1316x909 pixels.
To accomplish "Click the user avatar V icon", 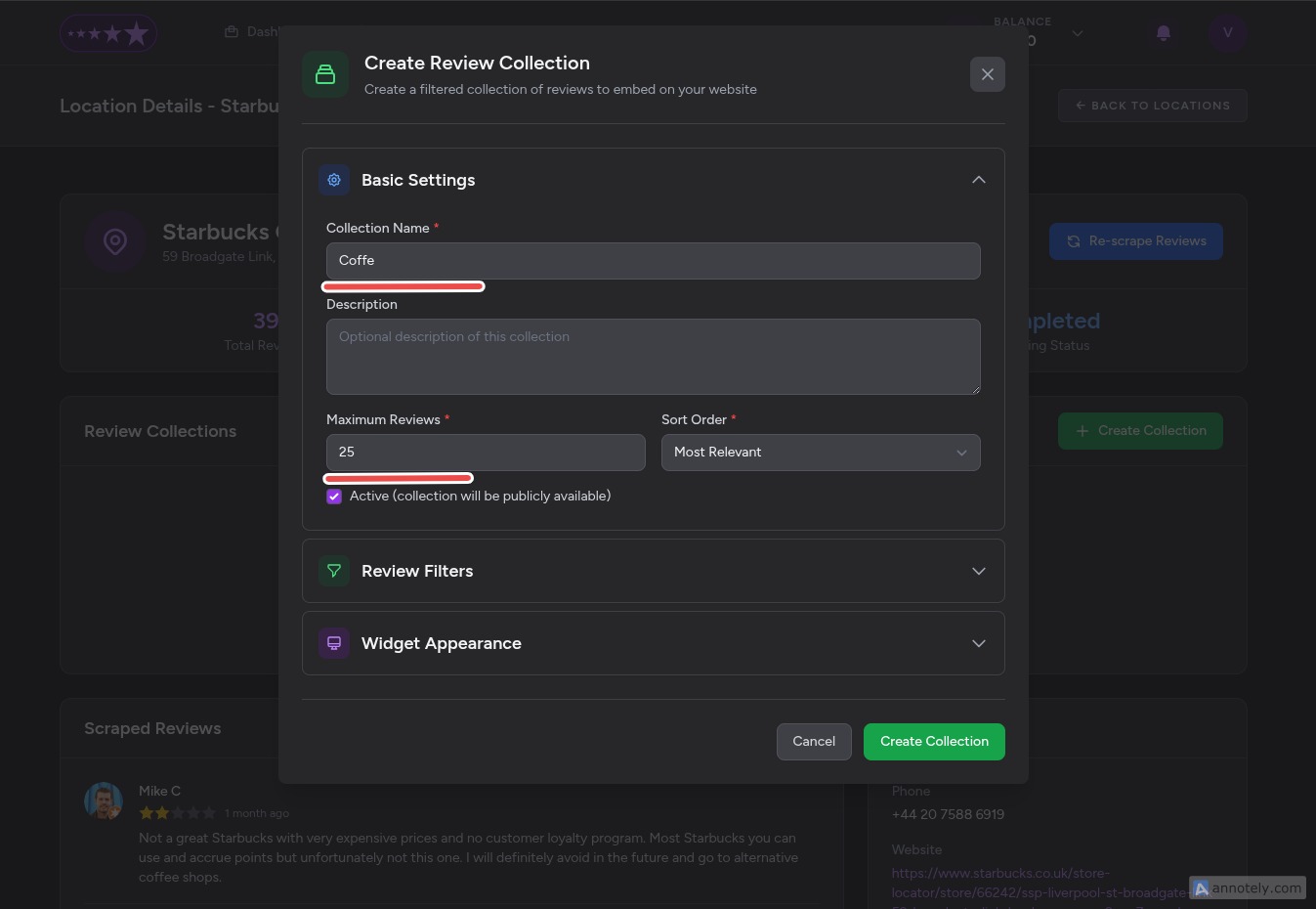I will coord(1227,33).
